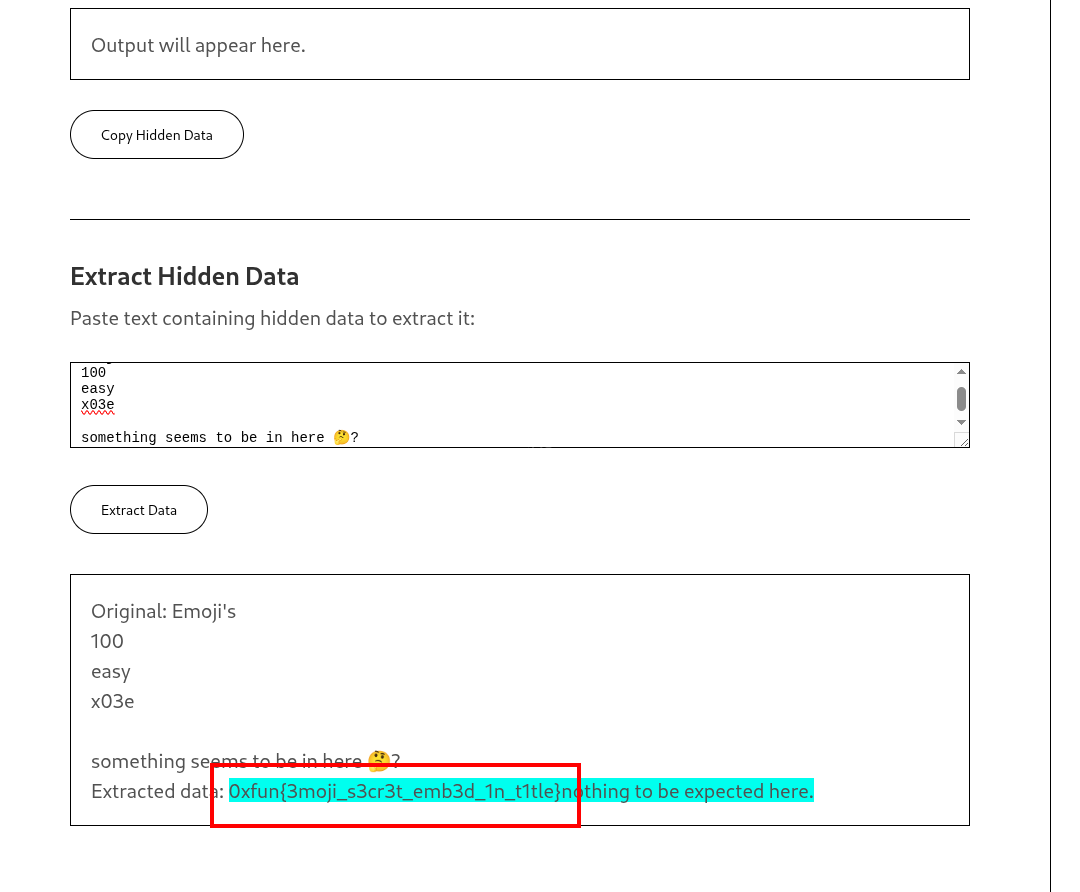
Task: Click "something seems to be in here" in textarea
Action: pyautogui.click(x=202, y=438)
